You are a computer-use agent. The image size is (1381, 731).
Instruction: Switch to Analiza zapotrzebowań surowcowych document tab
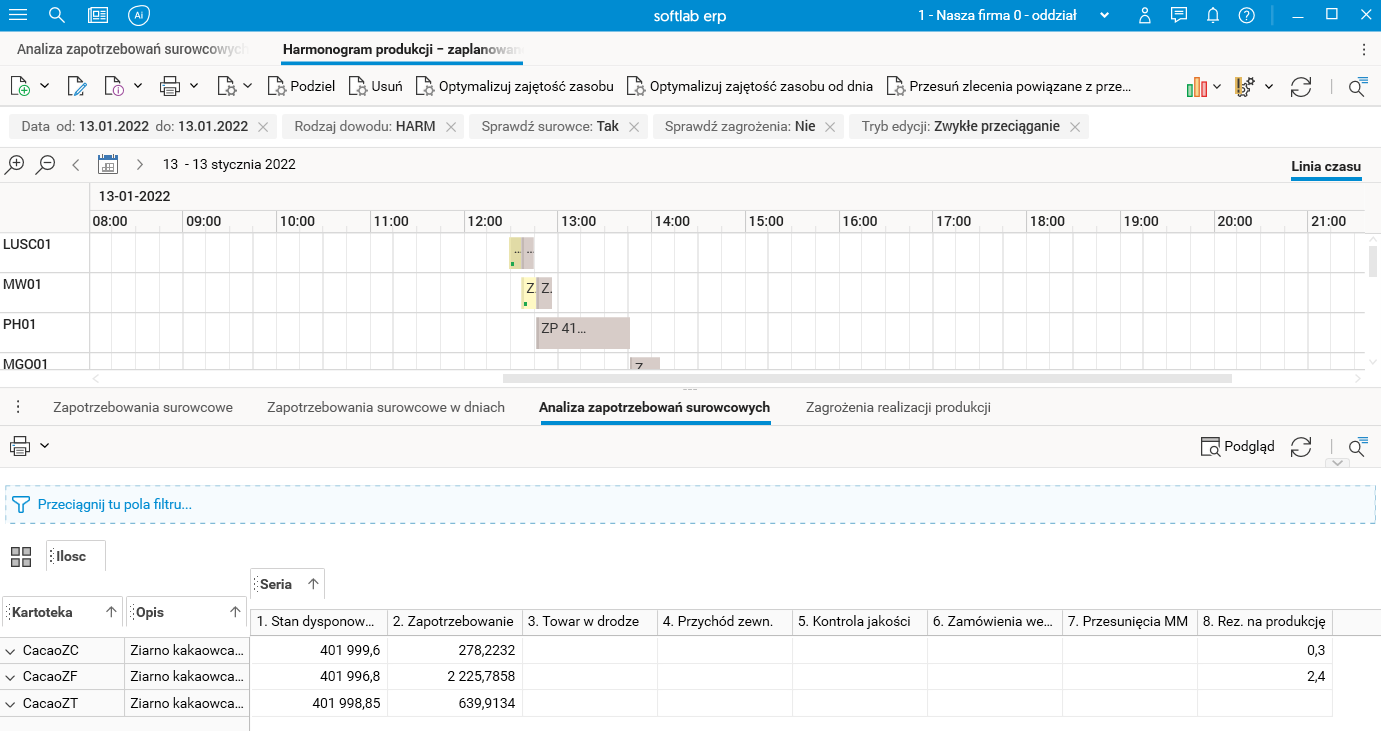pos(131,49)
